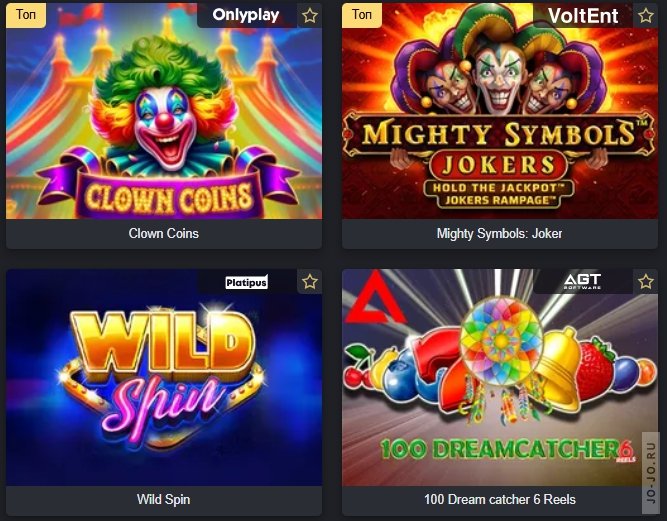The height and width of the screenshot is (521, 667).
Task: Star the 100 Dream catcher game
Action: tap(646, 282)
